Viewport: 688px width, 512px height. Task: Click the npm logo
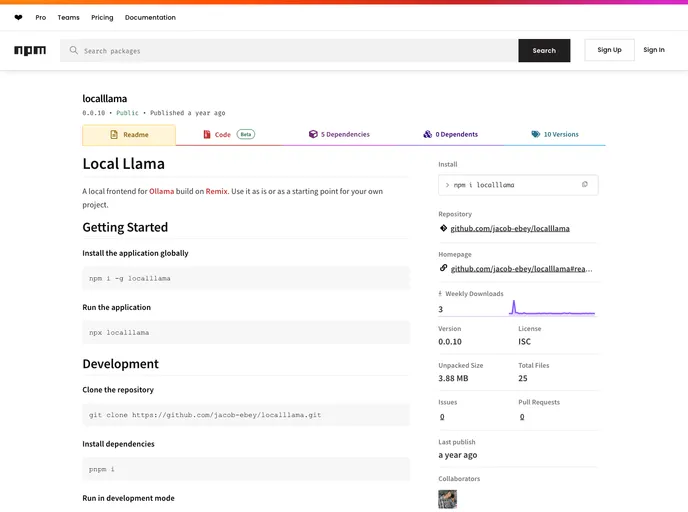click(x=30, y=50)
